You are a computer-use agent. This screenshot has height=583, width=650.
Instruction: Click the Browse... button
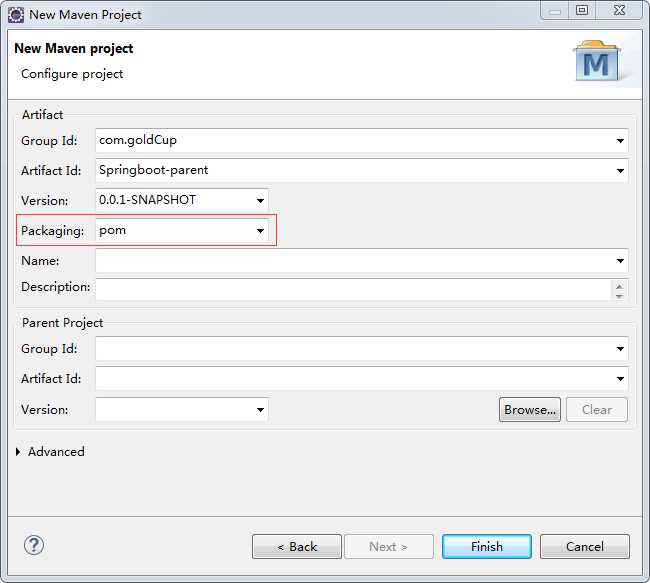[x=530, y=410]
